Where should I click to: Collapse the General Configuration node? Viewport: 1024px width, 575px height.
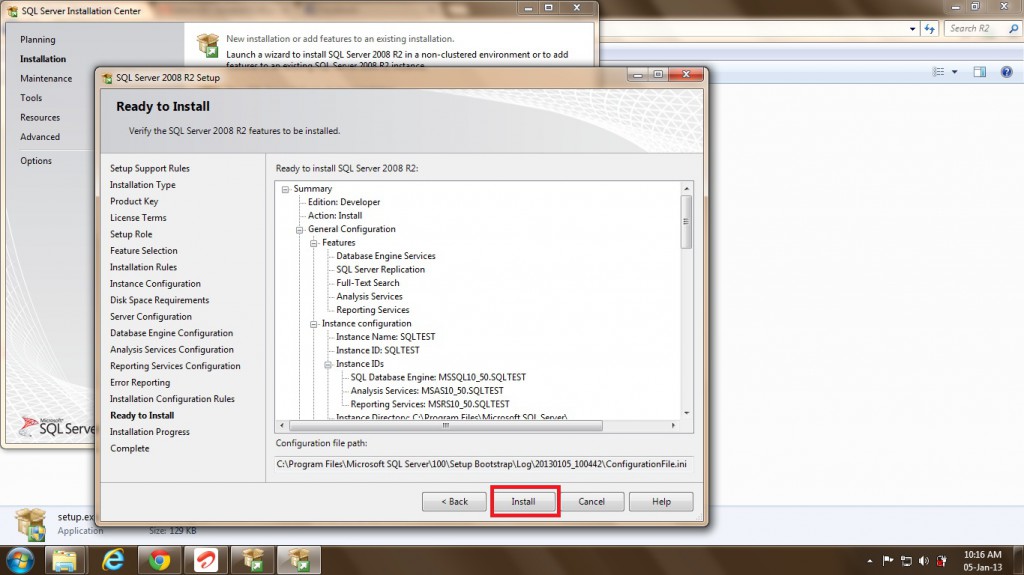299,229
